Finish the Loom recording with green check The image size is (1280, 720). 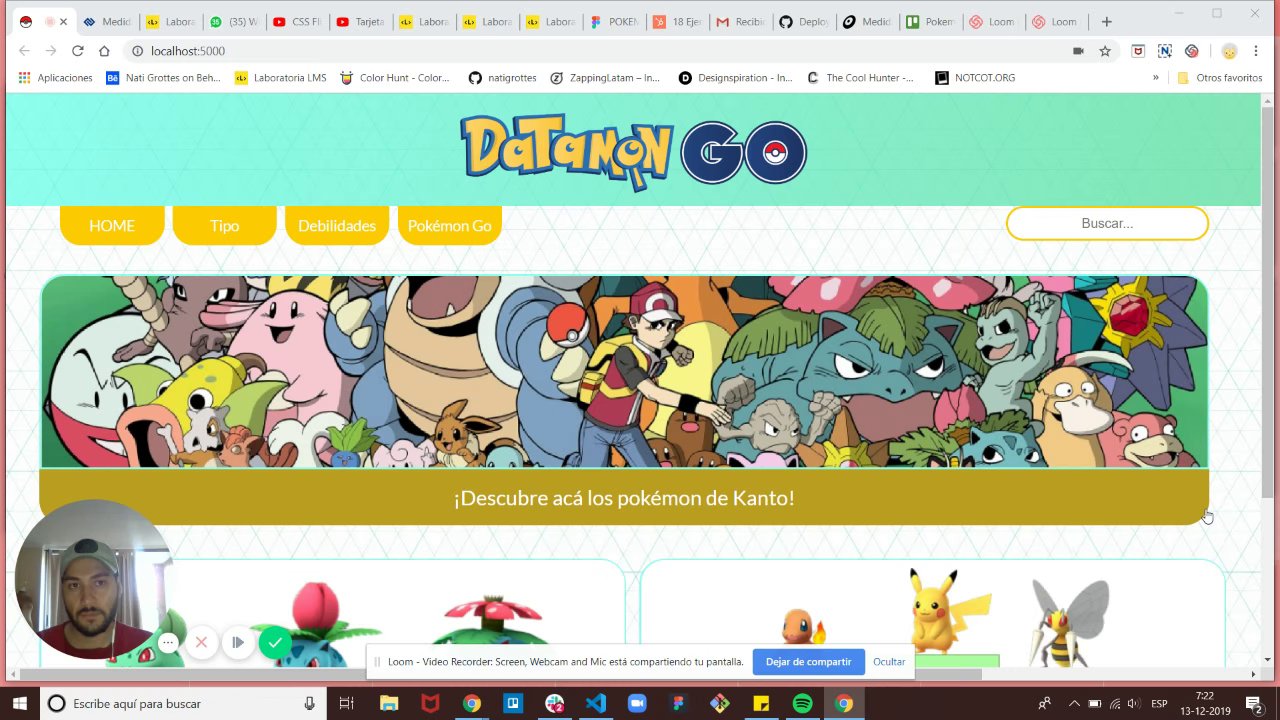point(275,642)
